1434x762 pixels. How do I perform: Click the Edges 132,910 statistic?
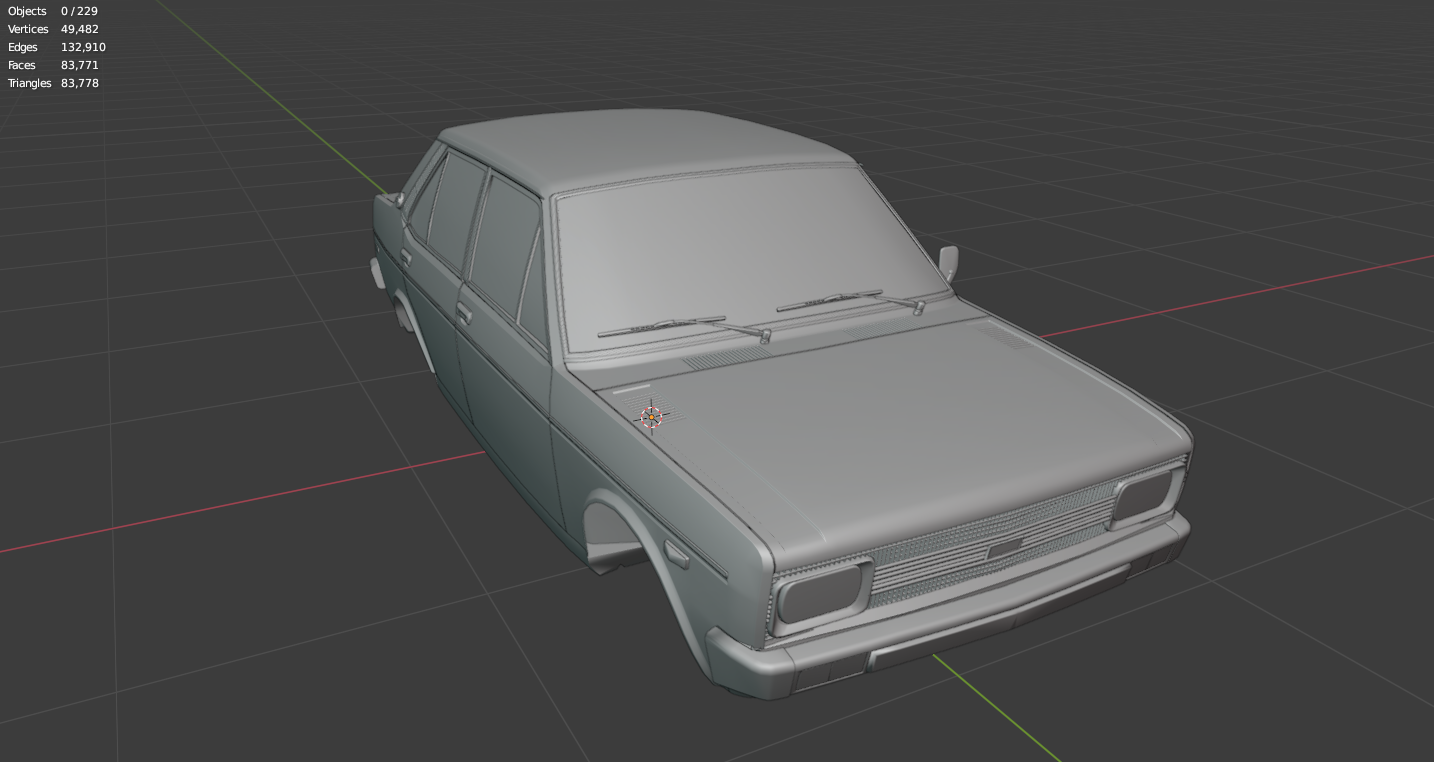click(57, 47)
